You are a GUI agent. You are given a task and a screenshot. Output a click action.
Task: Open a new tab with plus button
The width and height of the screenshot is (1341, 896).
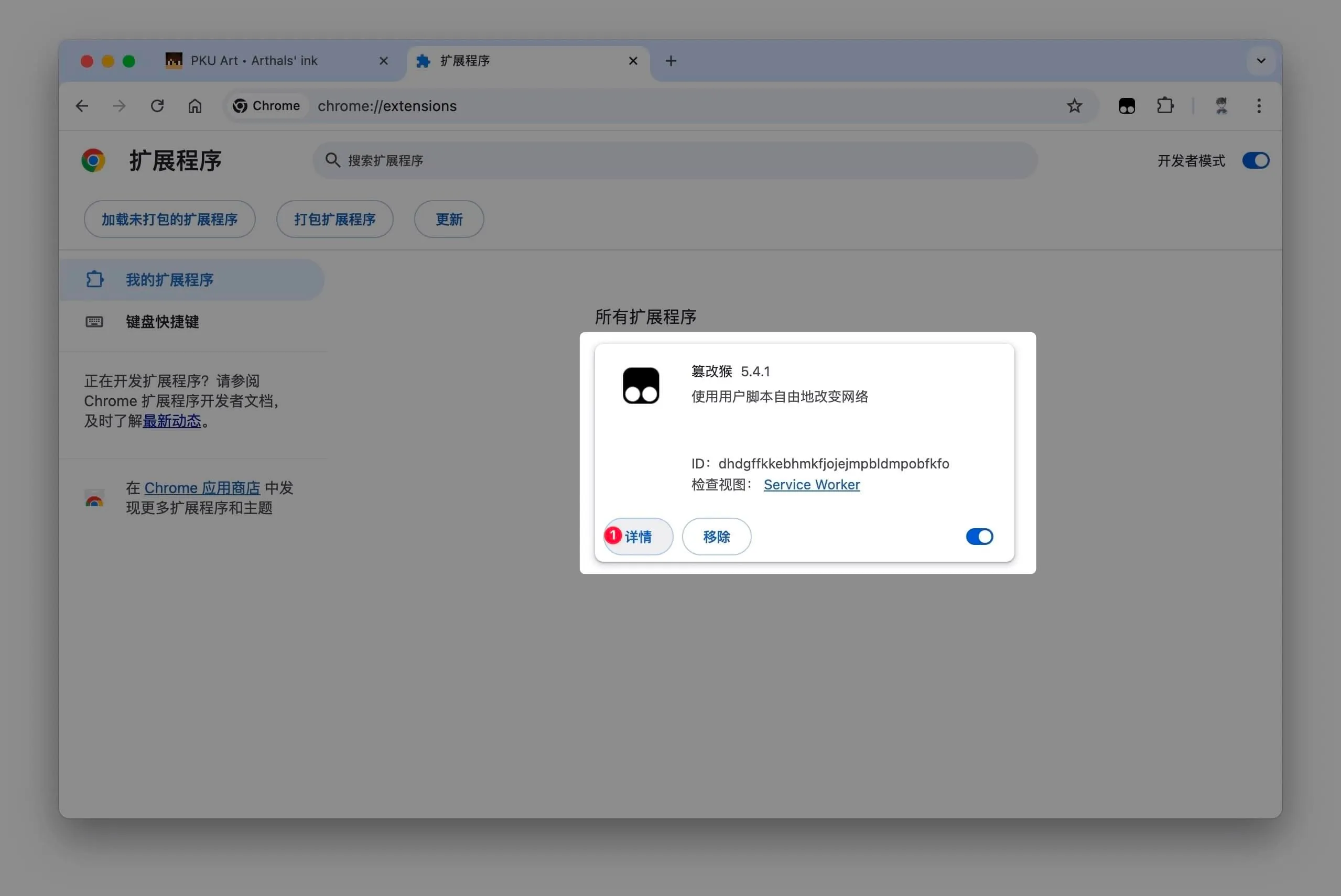[671, 61]
